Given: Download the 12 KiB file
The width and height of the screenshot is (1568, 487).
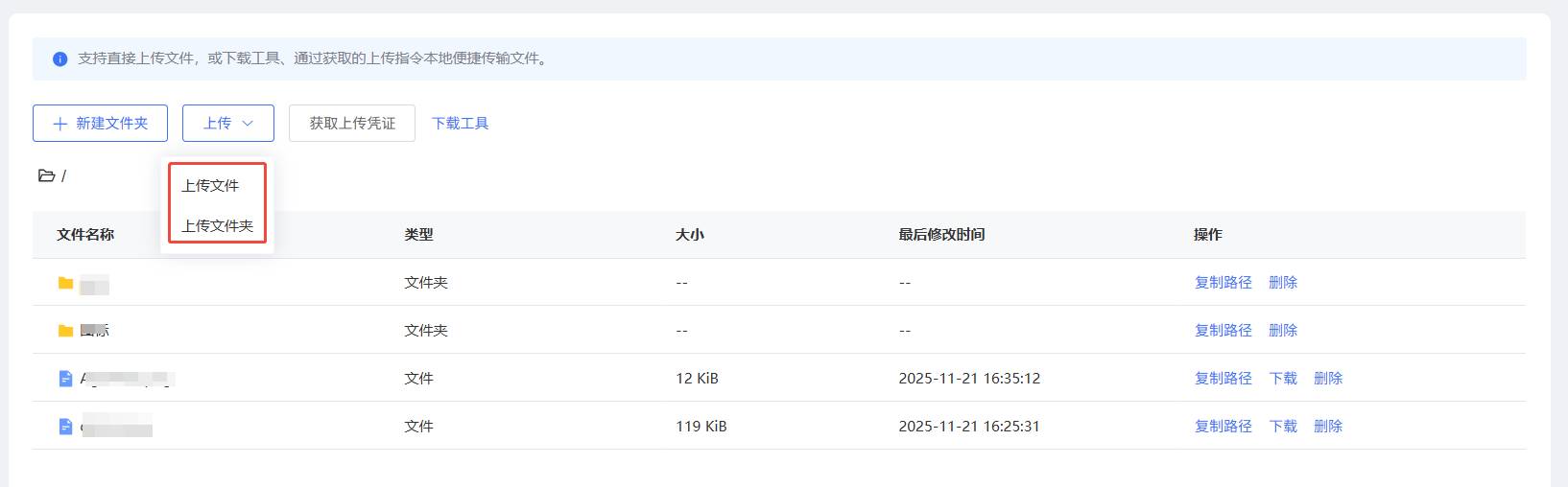Looking at the screenshot, I should [x=1283, y=379].
